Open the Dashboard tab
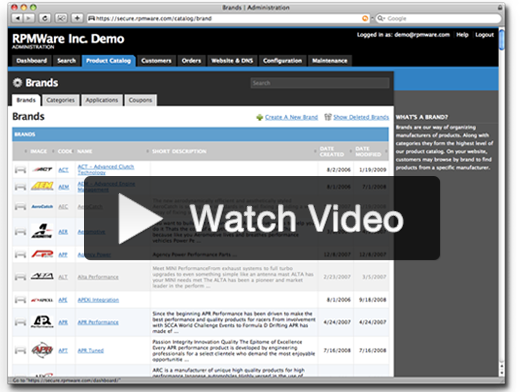 pos(32,61)
